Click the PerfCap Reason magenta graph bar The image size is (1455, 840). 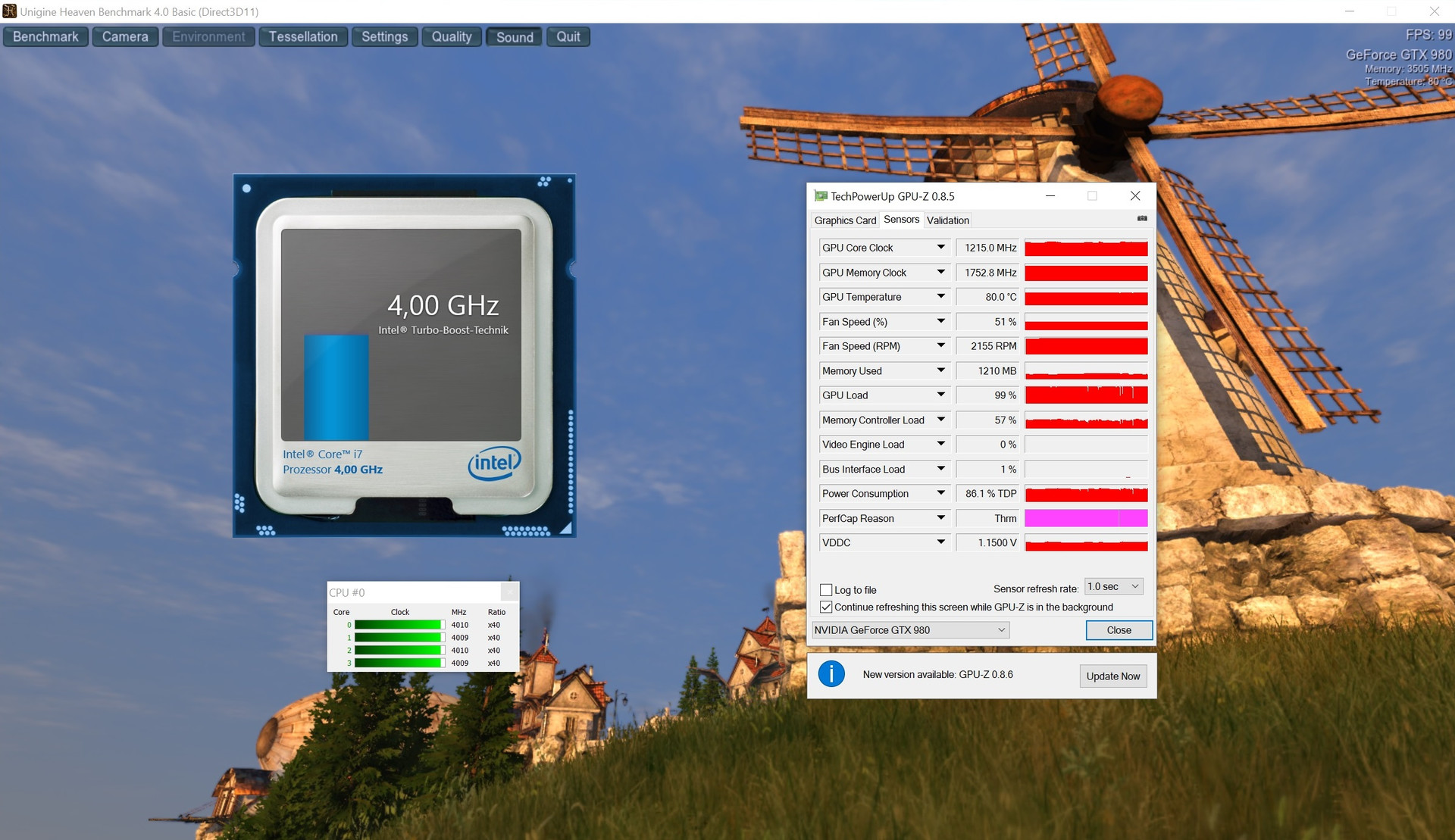(1086, 518)
